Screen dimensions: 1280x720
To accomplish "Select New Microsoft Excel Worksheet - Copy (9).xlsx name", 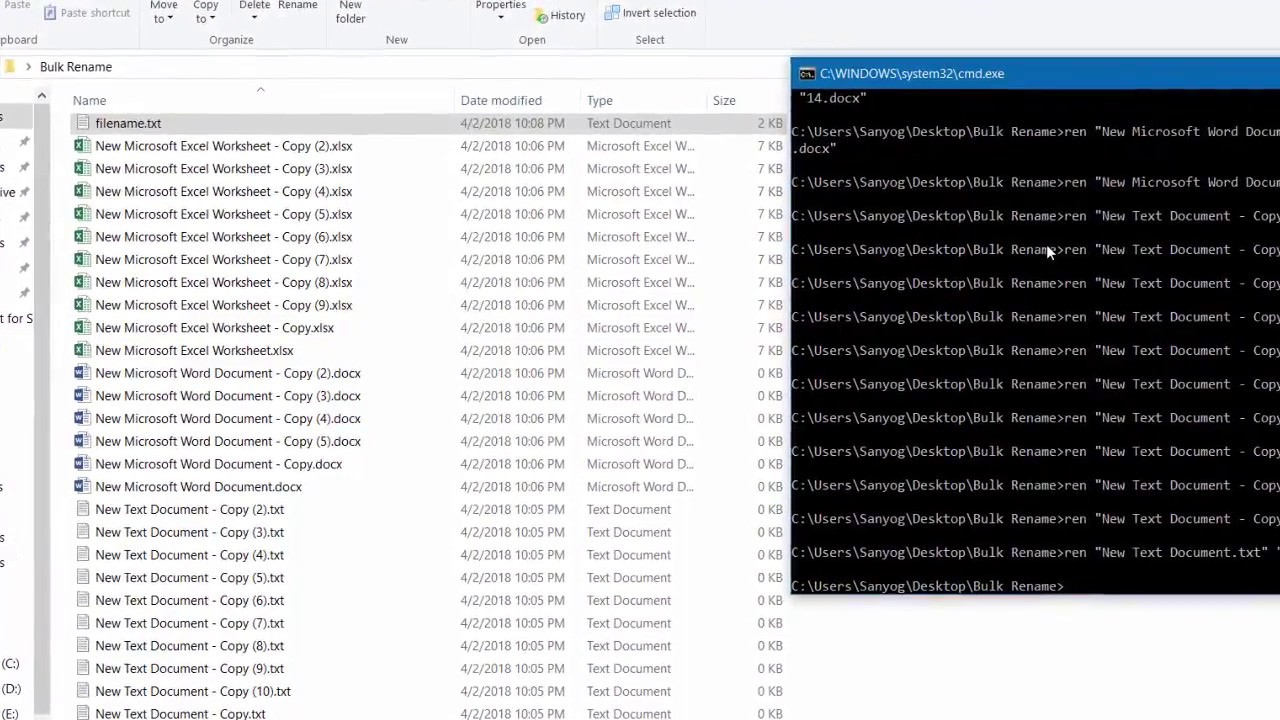I will coord(224,305).
